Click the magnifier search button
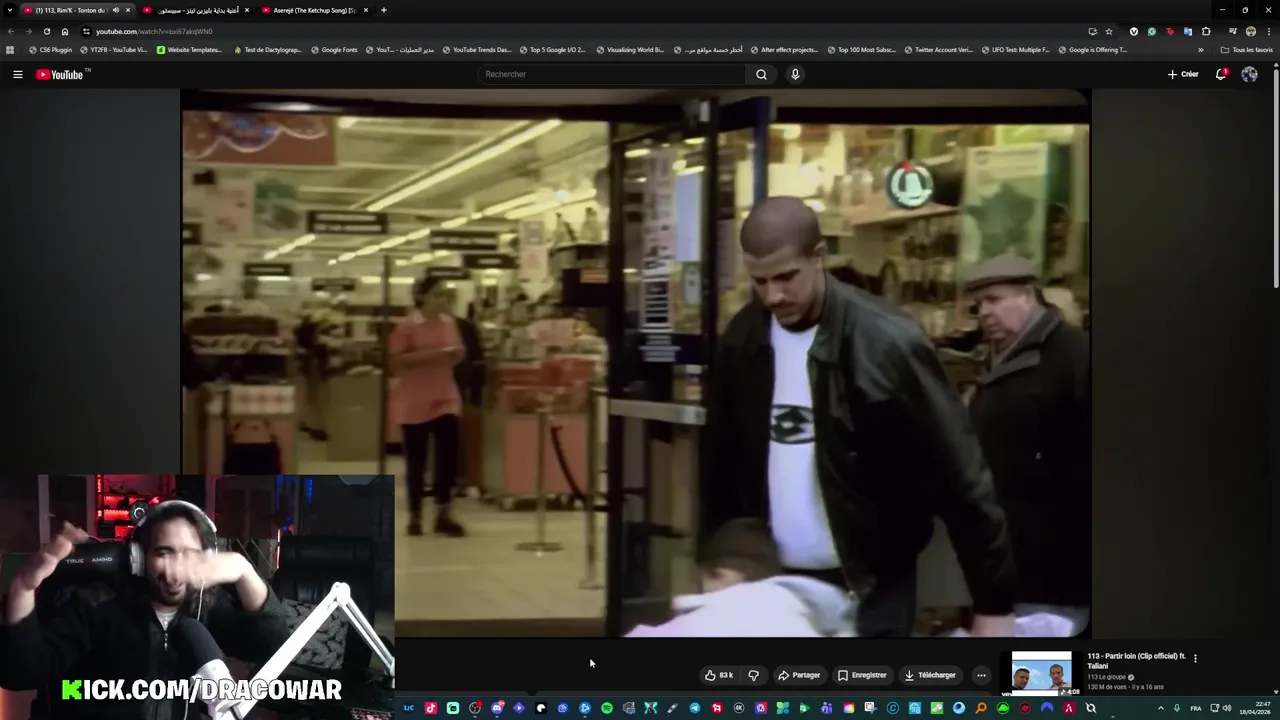This screenshot has width=1280, height=720. tap(761, 74)
